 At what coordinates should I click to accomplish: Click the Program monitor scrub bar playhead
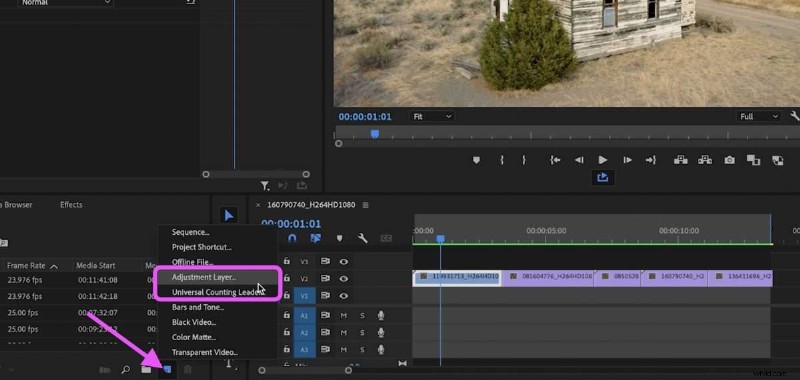click(374, 134)
